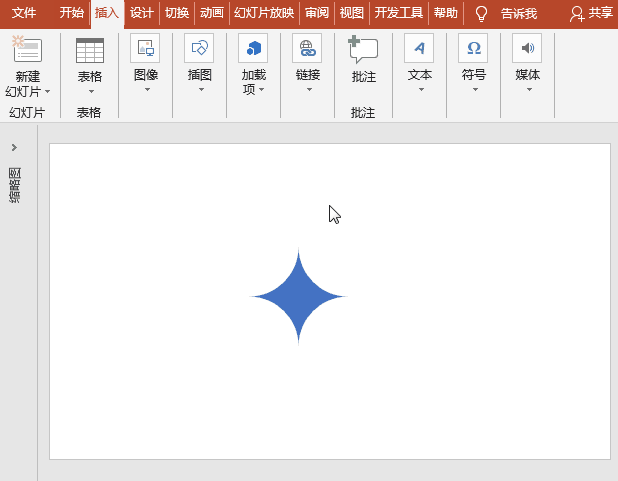
Task: Click the Text (文本) icon
Action: click(x=419, y=48)
